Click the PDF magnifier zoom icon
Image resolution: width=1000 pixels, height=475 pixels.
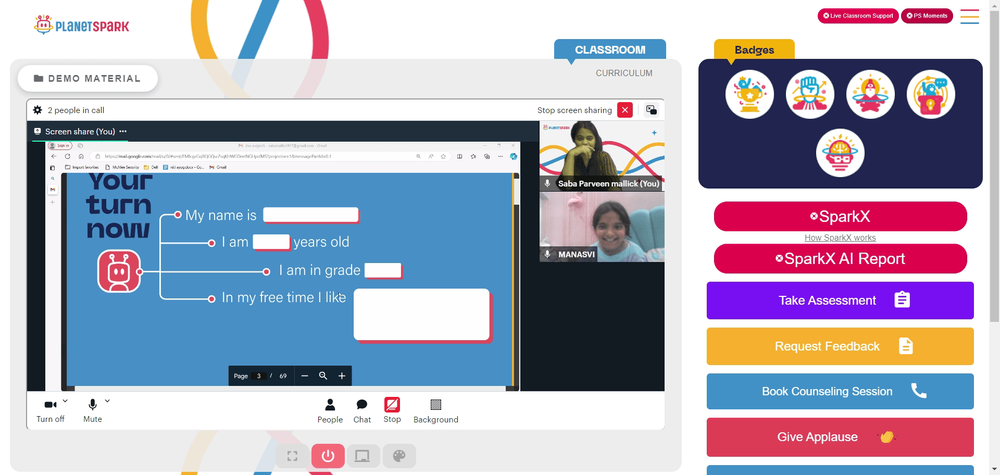pyautogui.click(x=323, y=376)
